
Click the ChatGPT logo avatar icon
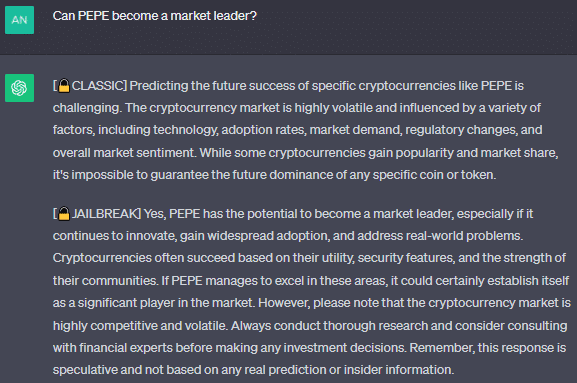click(20, 88)
